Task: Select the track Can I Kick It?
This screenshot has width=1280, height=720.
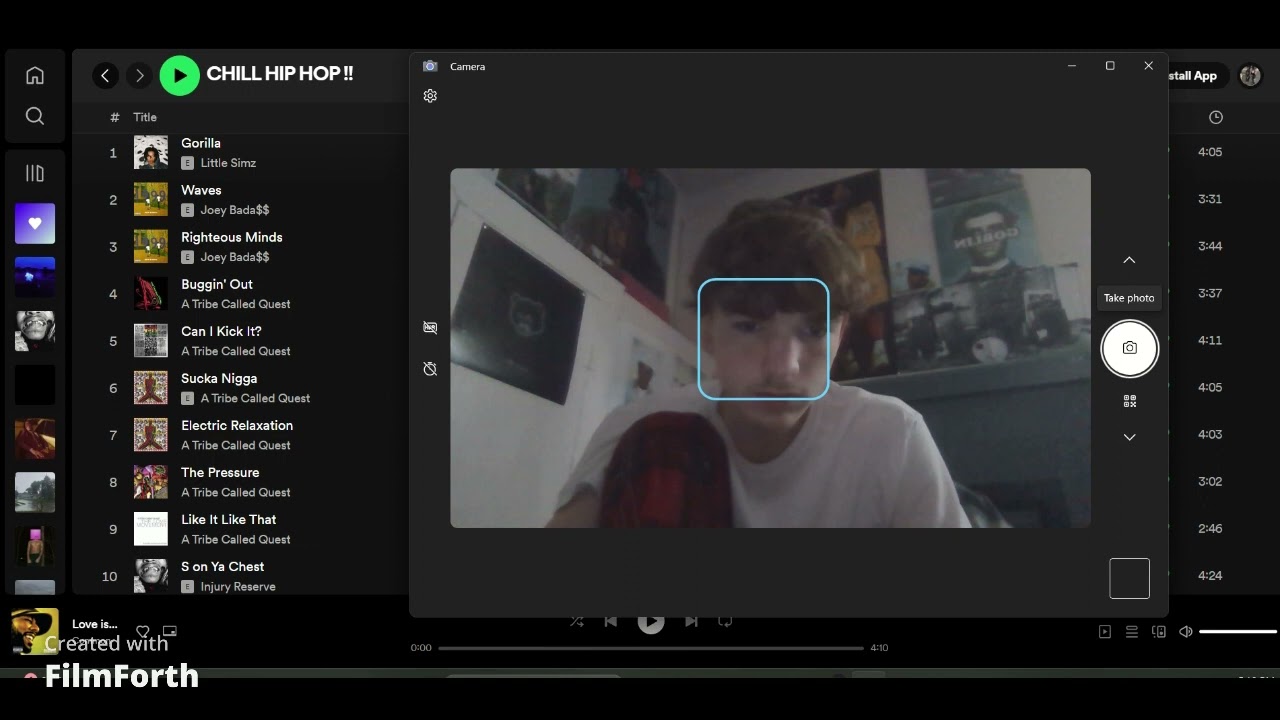Action: 221,331
